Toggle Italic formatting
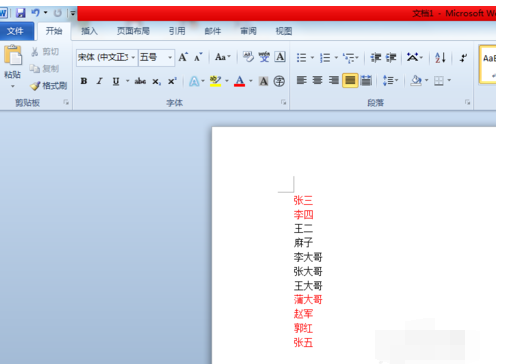Viewport: 506px width, 364px height. pyautogui.click(x=99, y=81)
